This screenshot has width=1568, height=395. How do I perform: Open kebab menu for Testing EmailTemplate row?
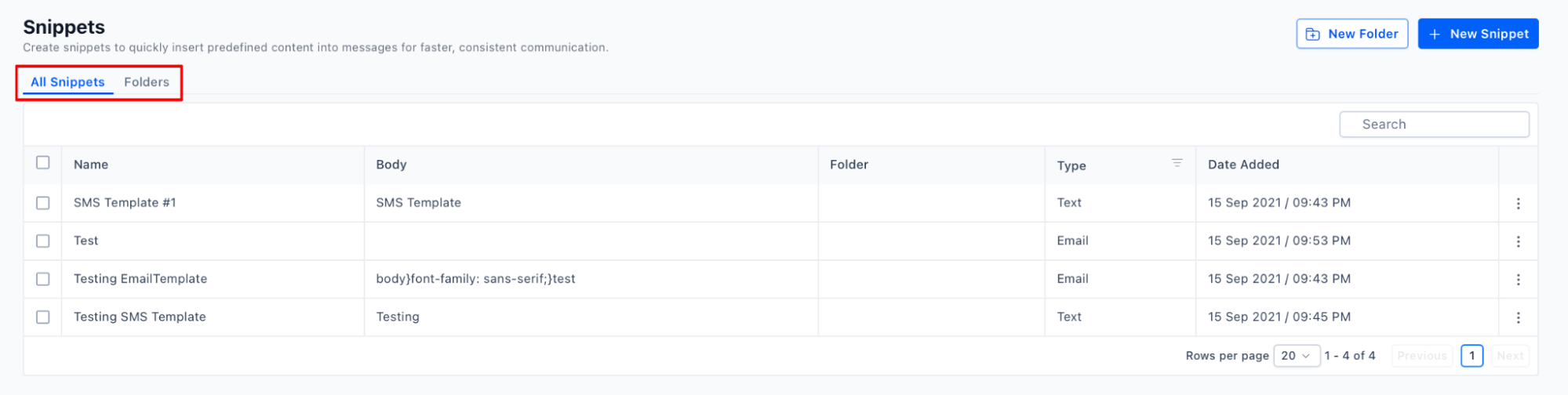tap(1518, 279)
